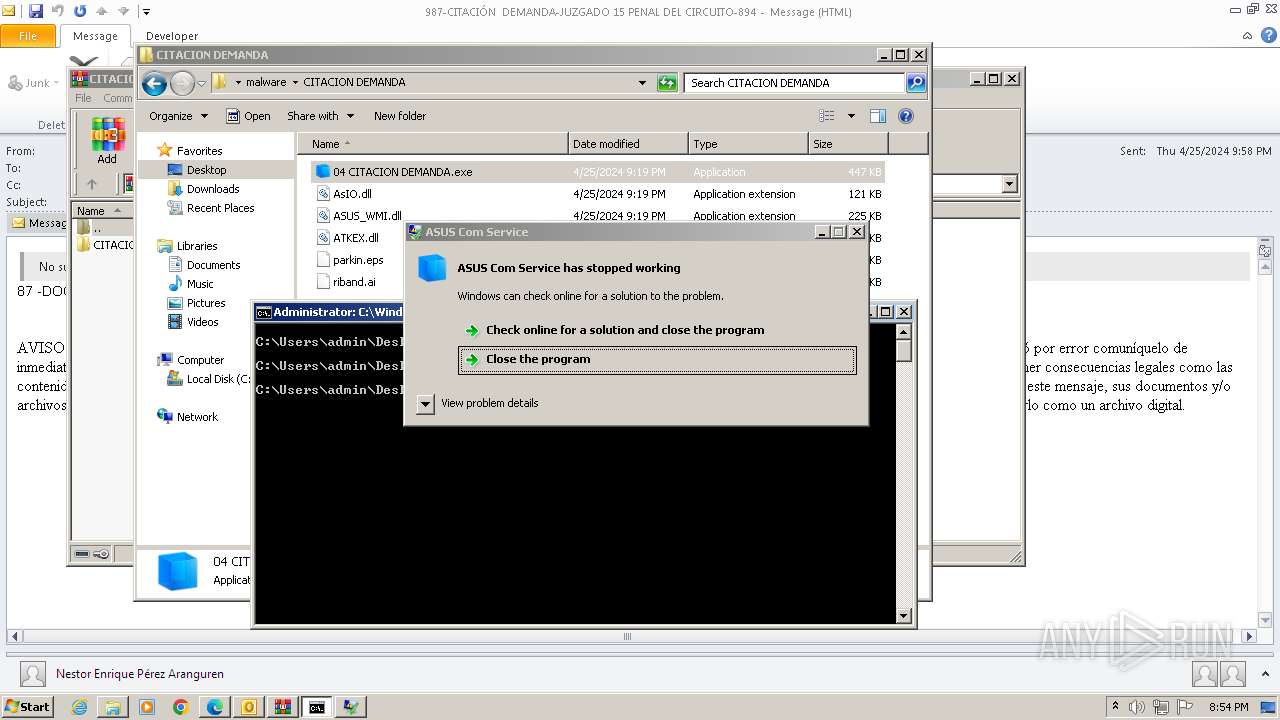Sort by Date modified column

tap(628, 144)
